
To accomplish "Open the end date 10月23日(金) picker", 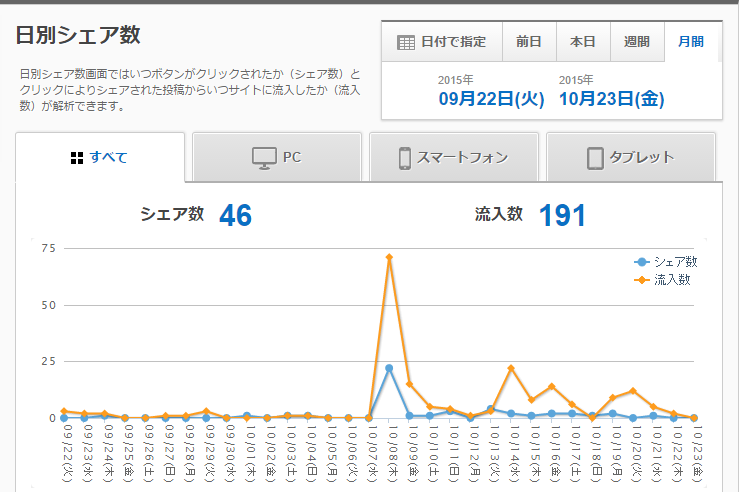I will click(x=611, y=98).
